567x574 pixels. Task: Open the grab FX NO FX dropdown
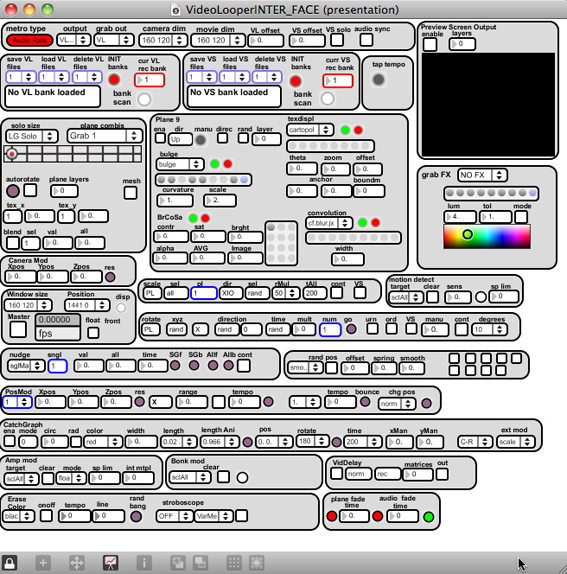coord(482,175)
